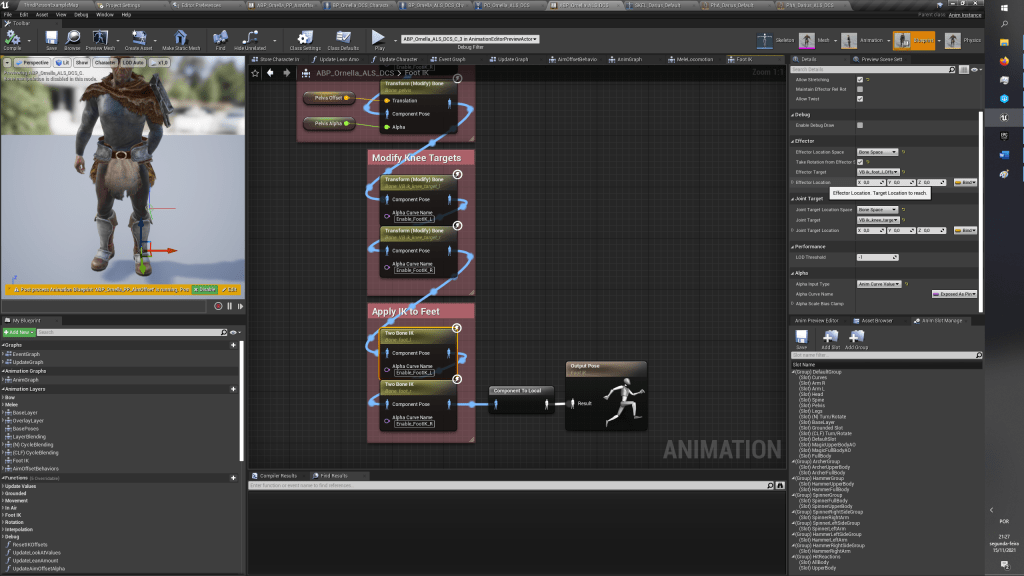Open the Effector Location Space dropdown

[877, 152]
